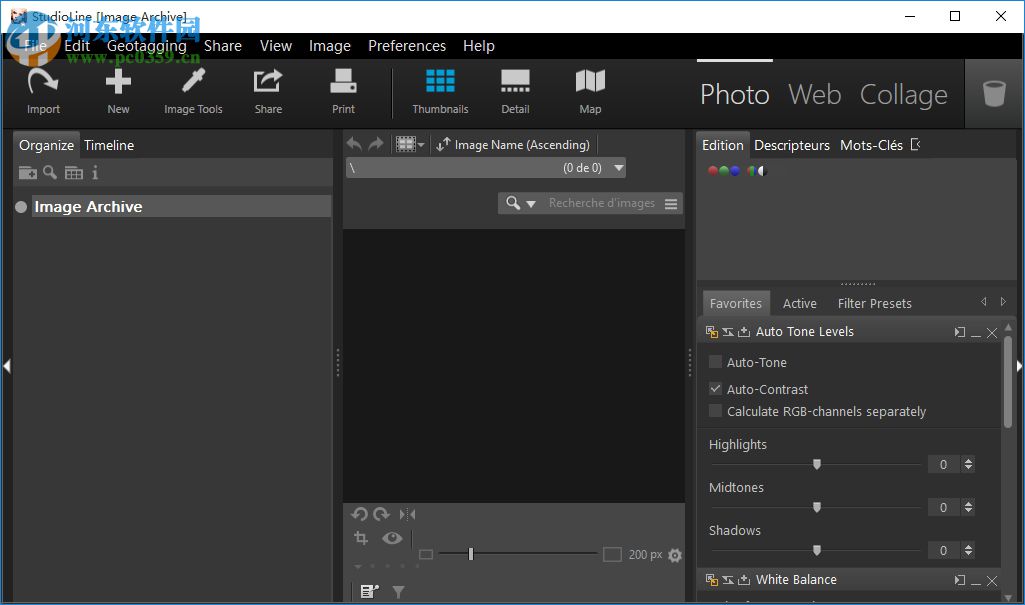Check Calculate RGB-channels separately
This screenshot has width=1025, height=605.
[x=715, y=411]
